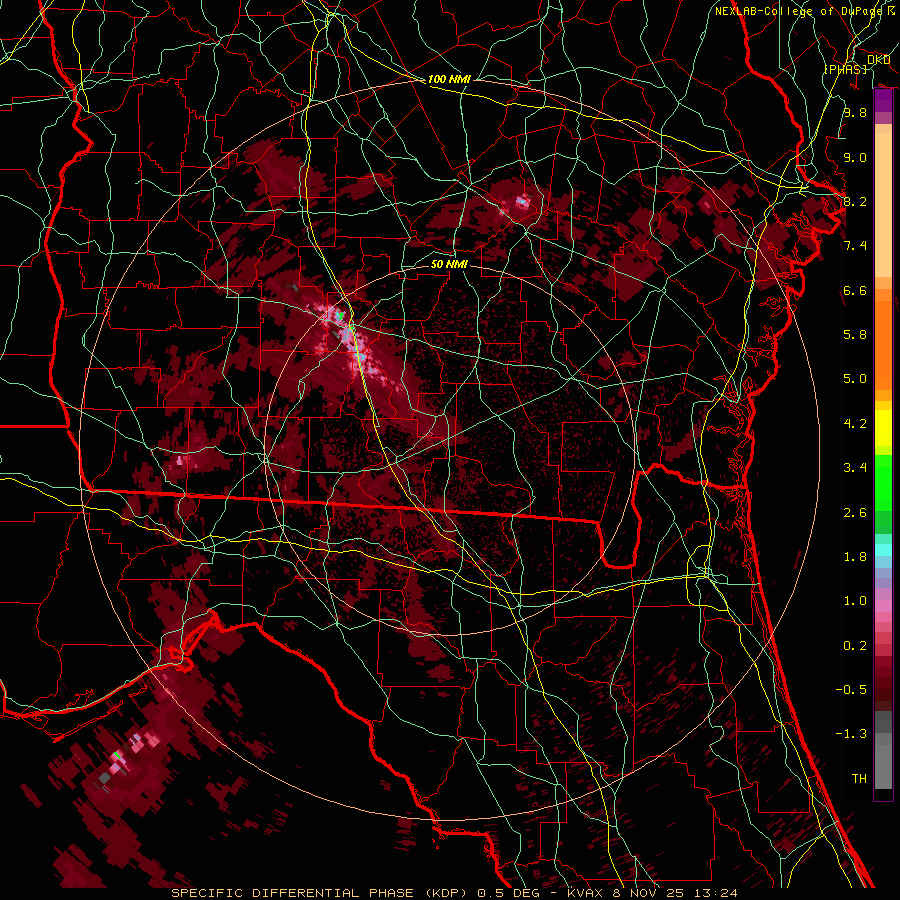Click the 5.8 value on the scale
This screenshot has width=900, height=900.
click(855, 335)
